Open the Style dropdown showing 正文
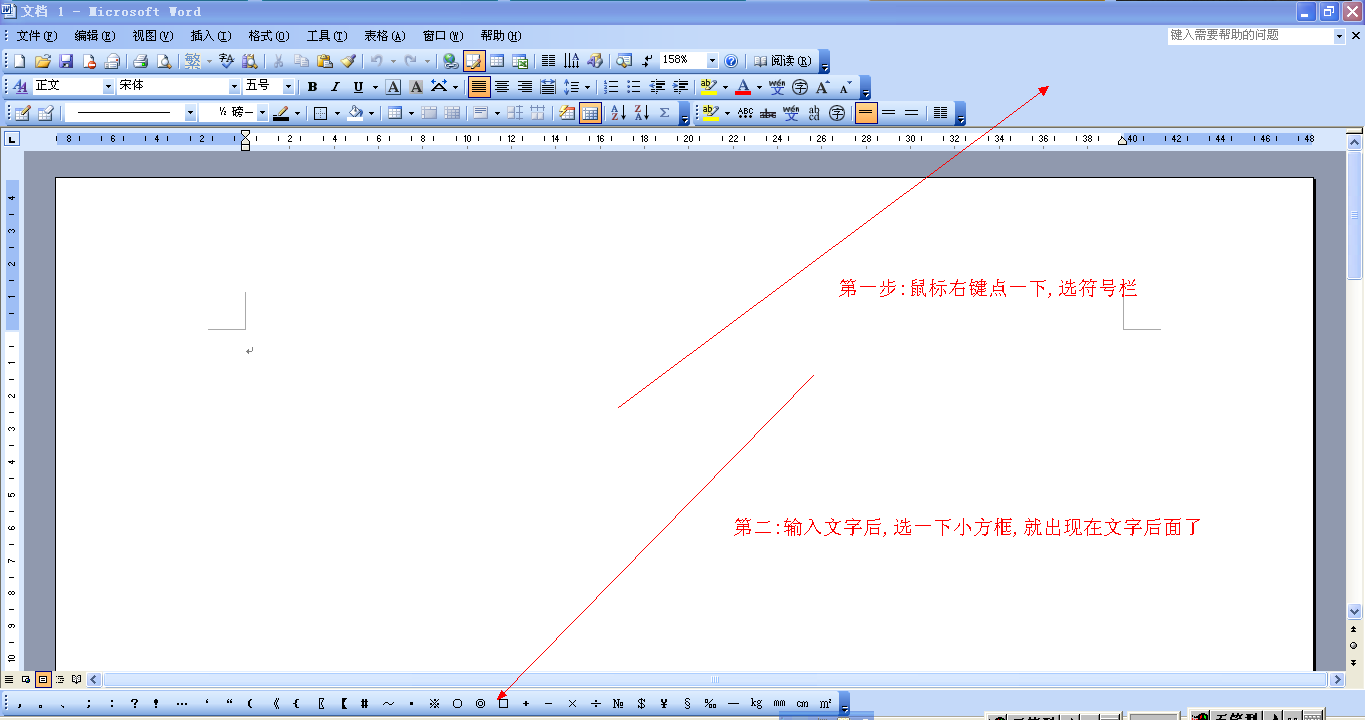1365x720 pixels. click(x=108, y=87)
